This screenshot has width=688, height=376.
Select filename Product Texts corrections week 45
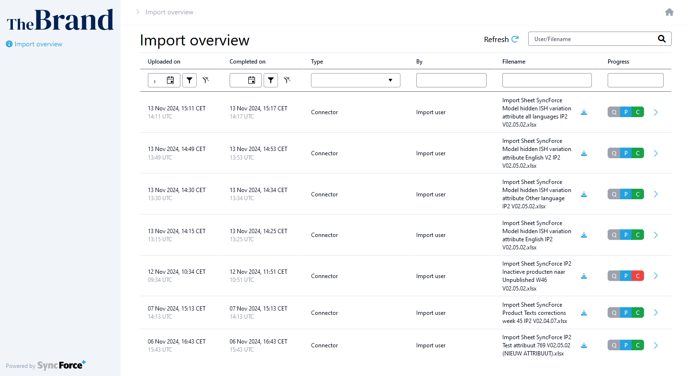pos(534,313)
